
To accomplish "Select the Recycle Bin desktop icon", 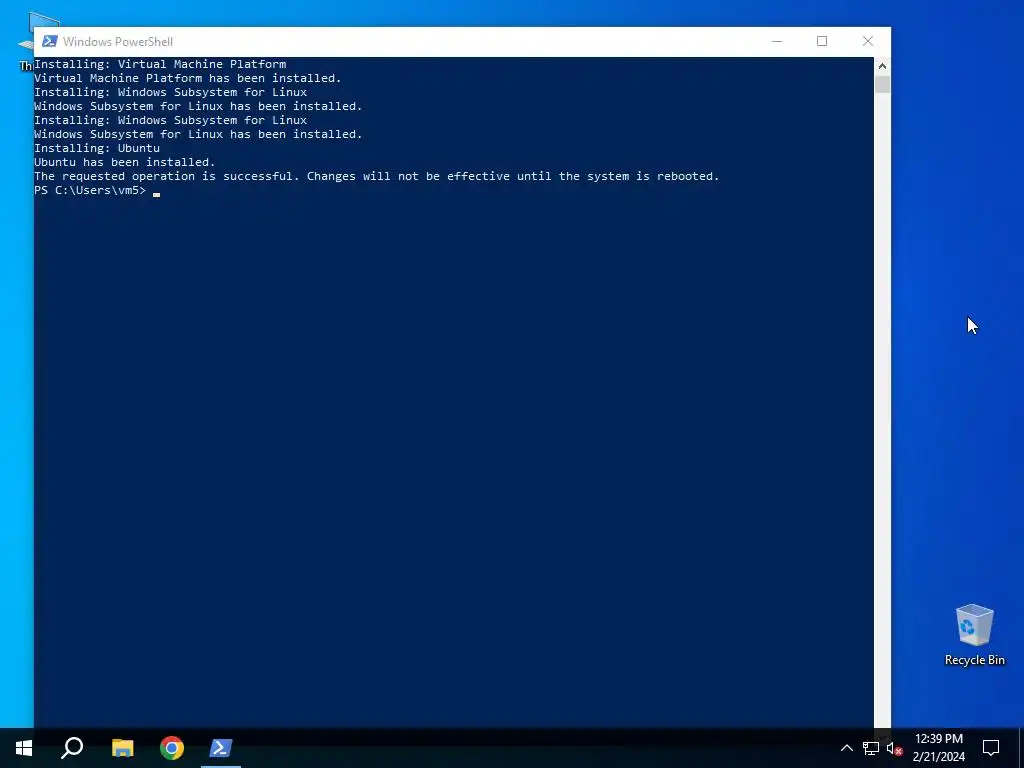I will (974, 635).
